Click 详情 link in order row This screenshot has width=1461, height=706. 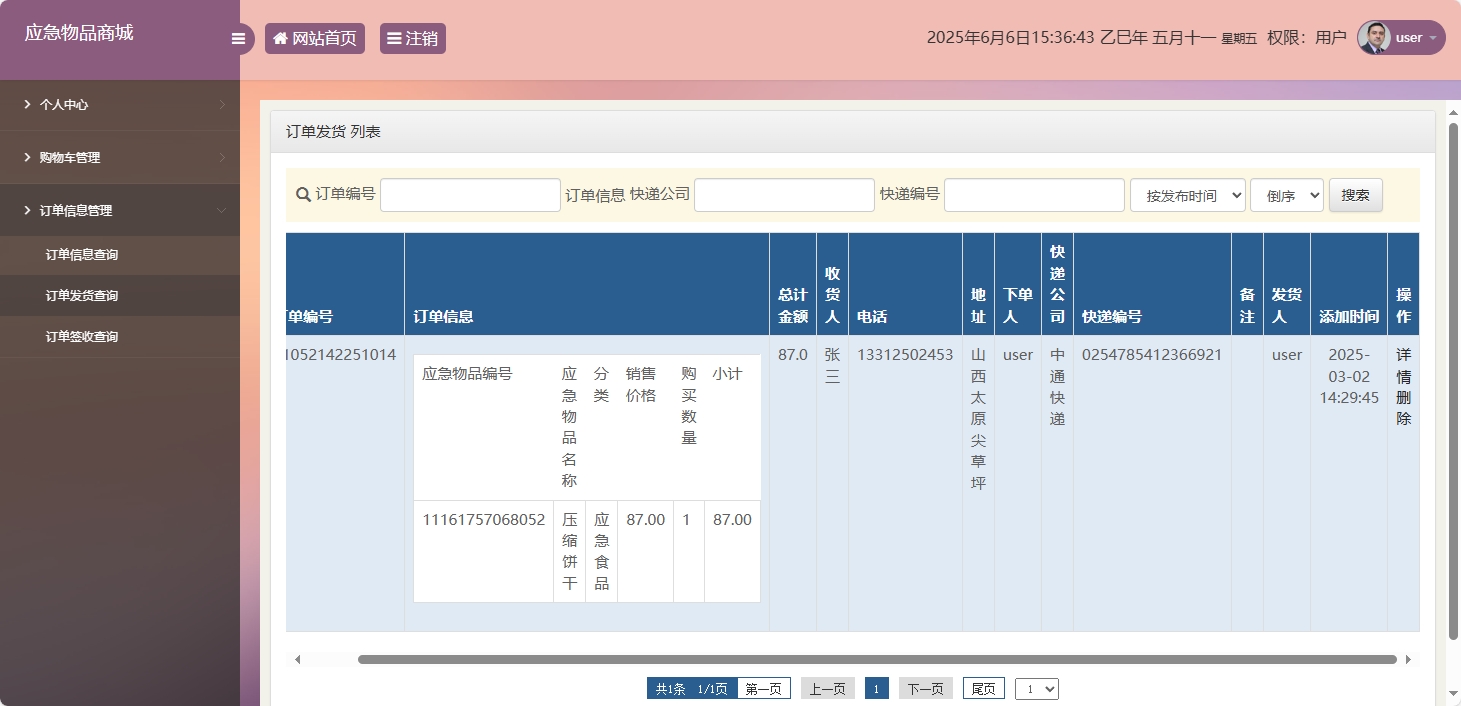click(1403, 366)
